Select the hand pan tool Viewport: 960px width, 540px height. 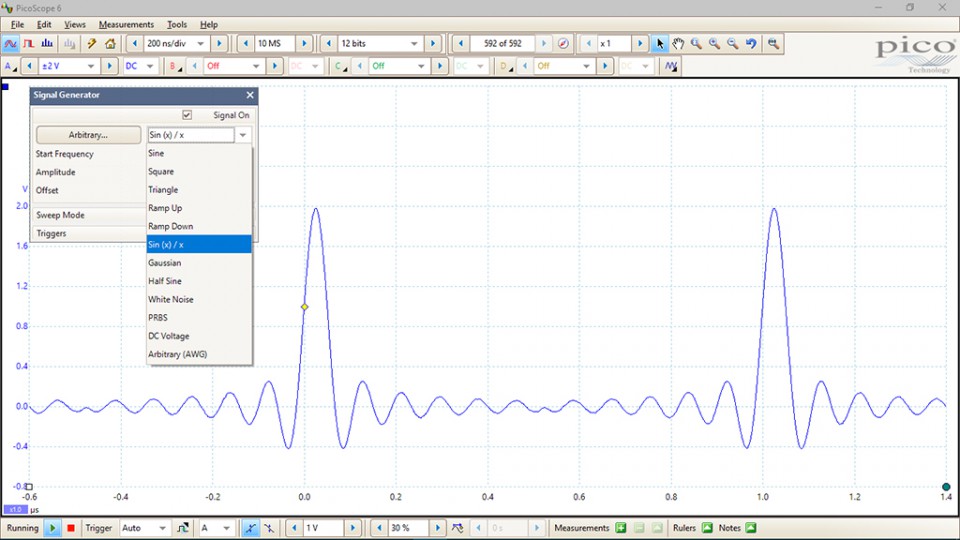(x=678, y=44)
